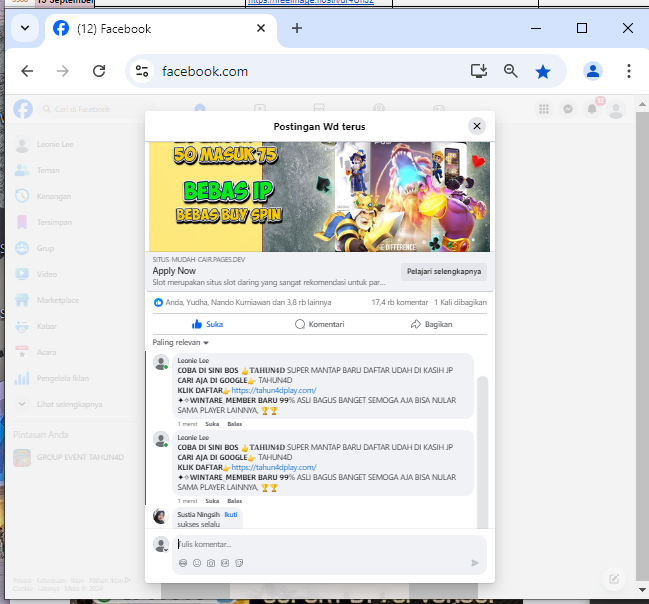The image size is (649, 604).
Task: Open the tab search dropdown arrow
Action: pos(25,28)
